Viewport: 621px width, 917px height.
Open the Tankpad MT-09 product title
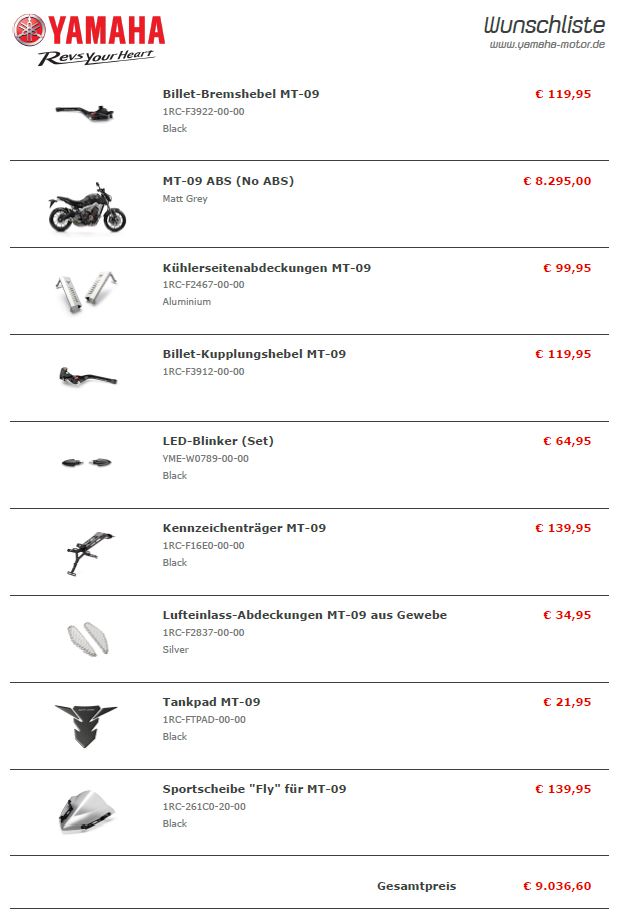pyautogui.click(x=211, y=702)
